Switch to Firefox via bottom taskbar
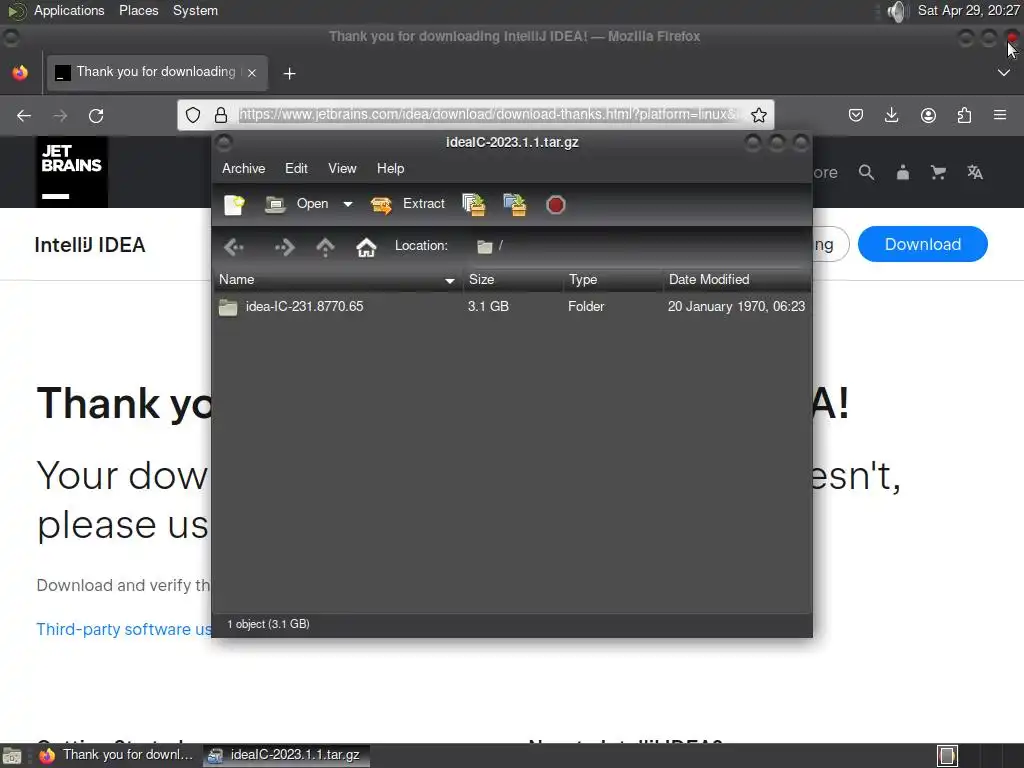Image resolution: width=1024 pixels, height=768 pixels. point(116,755)
